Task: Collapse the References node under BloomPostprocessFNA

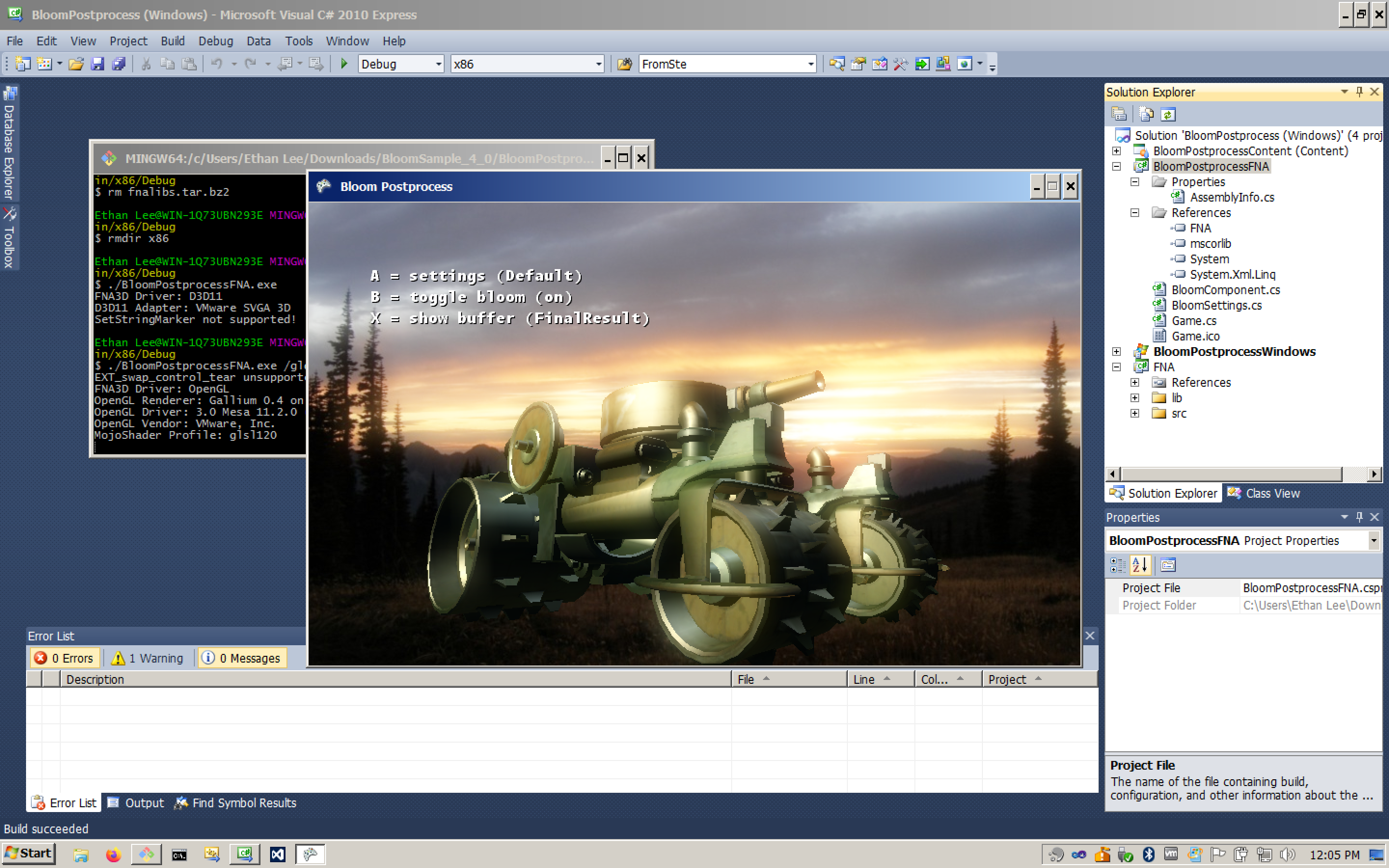Action: point(1135,212)
